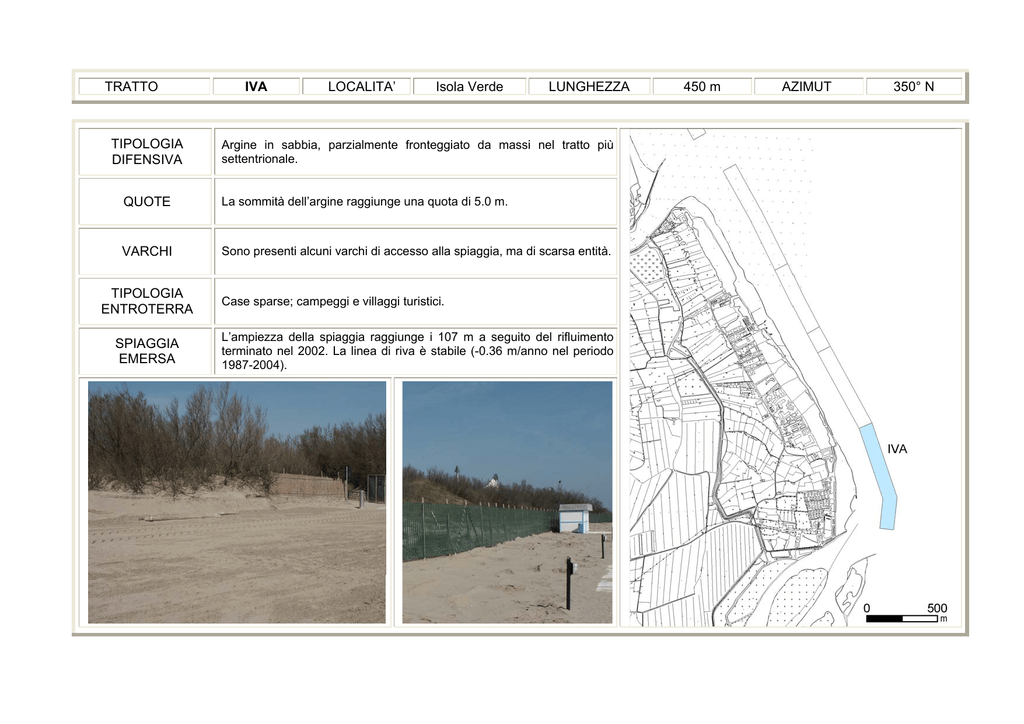Image resolution: width=1024 pixels, height=724 pixels.
Task: Select the text 'La sommità dell'argine raggiunge'
Action: (x=364, y=202)
